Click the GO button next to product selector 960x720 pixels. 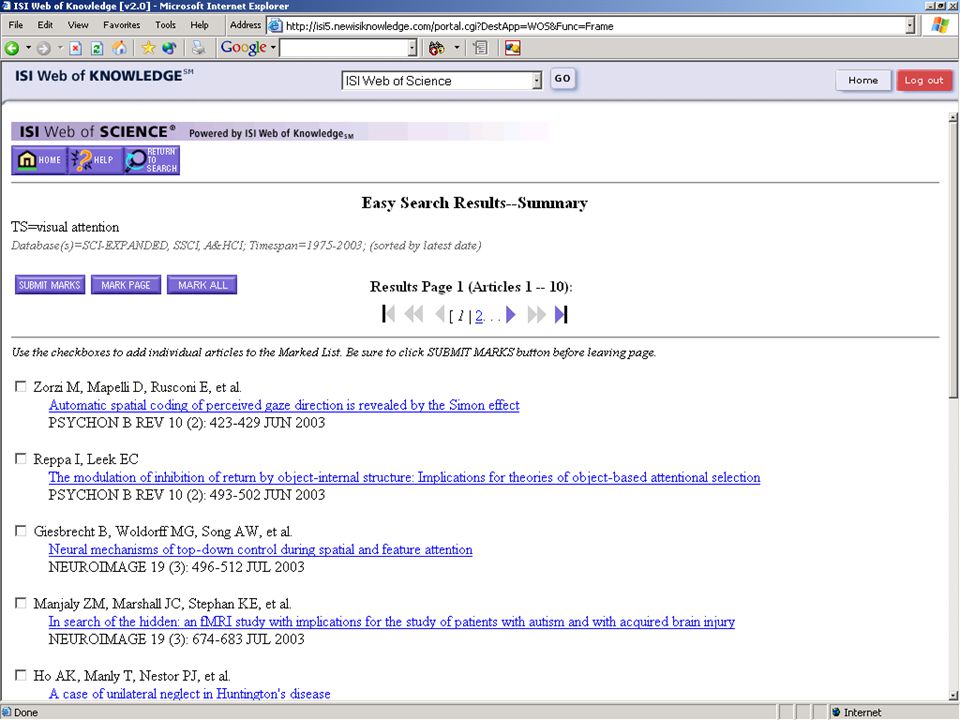[563, 79]
